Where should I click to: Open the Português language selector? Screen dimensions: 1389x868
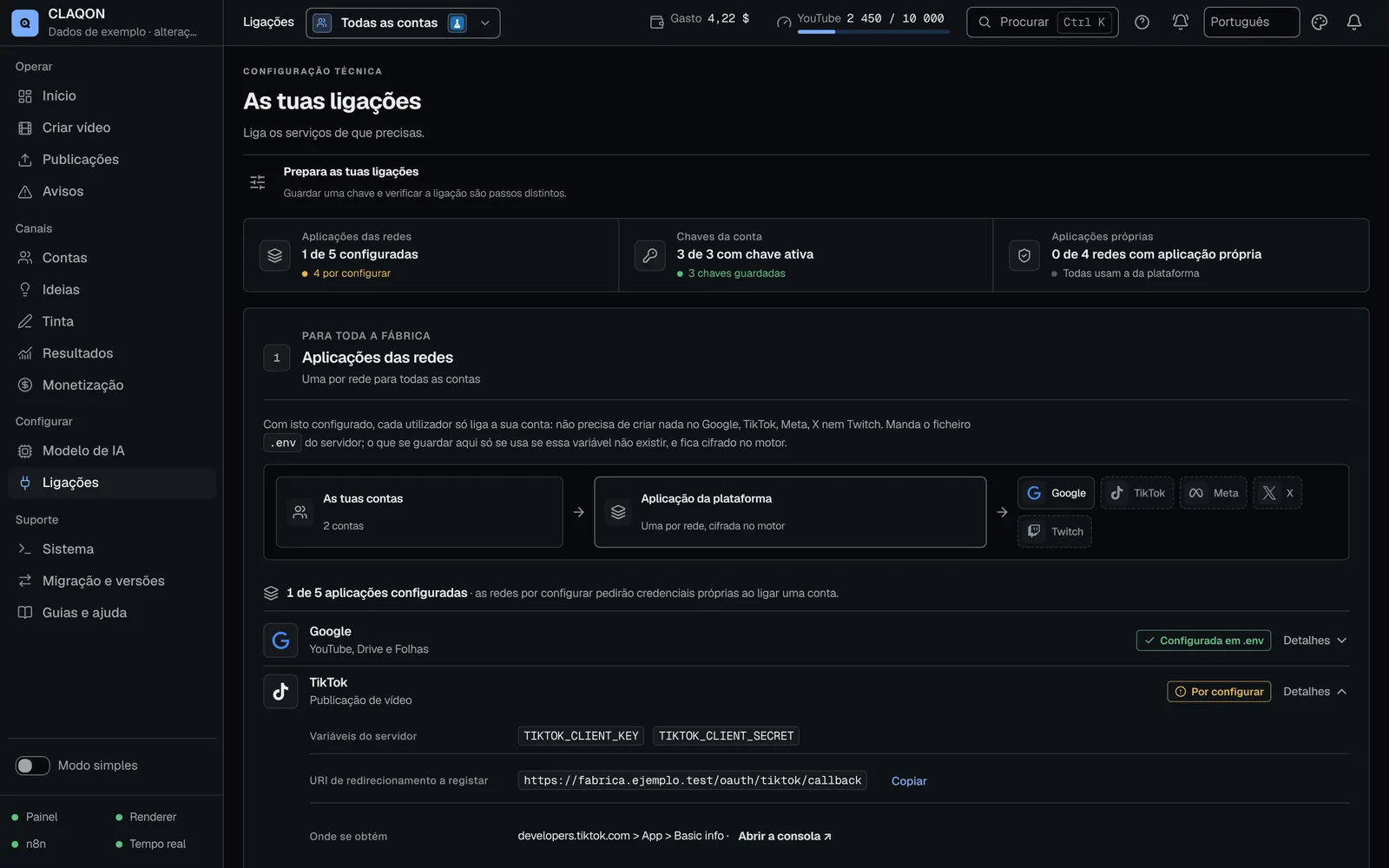pyautogui.click(x=1251, y=23)
